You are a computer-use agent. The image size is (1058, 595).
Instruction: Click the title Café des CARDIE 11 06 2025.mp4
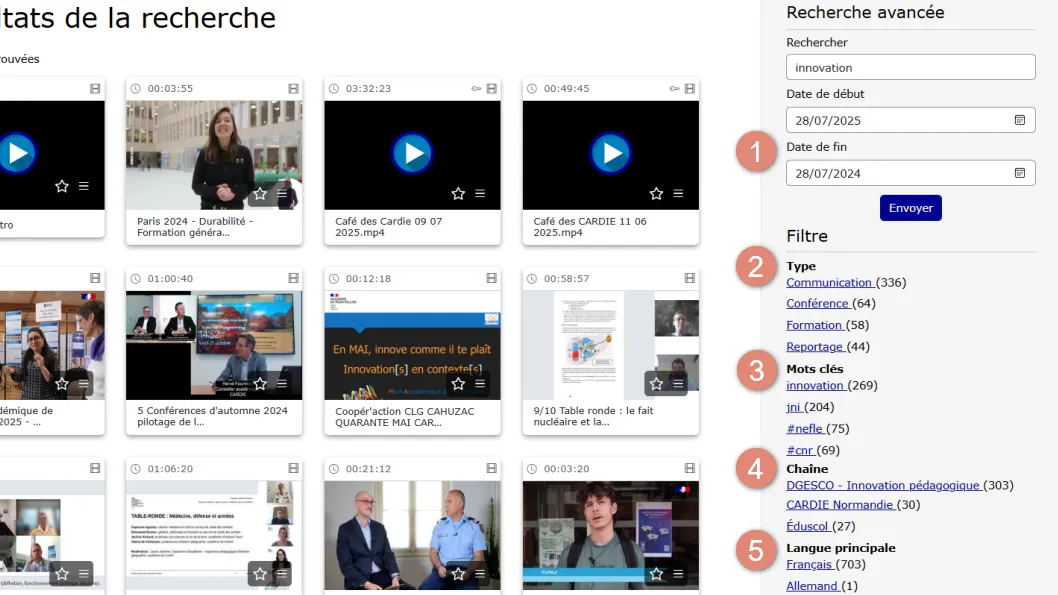click(590, 227)
